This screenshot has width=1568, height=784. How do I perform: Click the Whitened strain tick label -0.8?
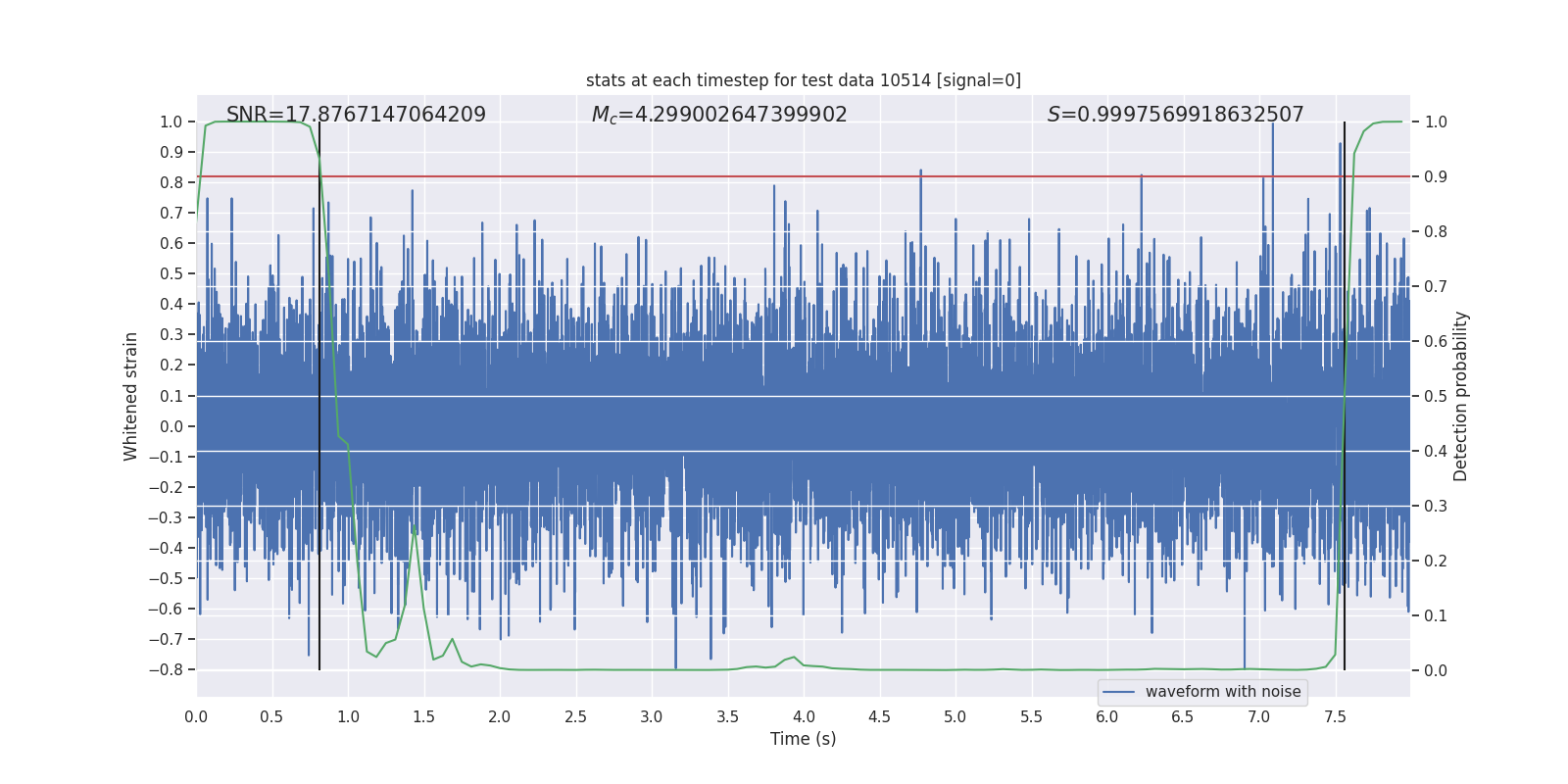(x=166, y=670)
